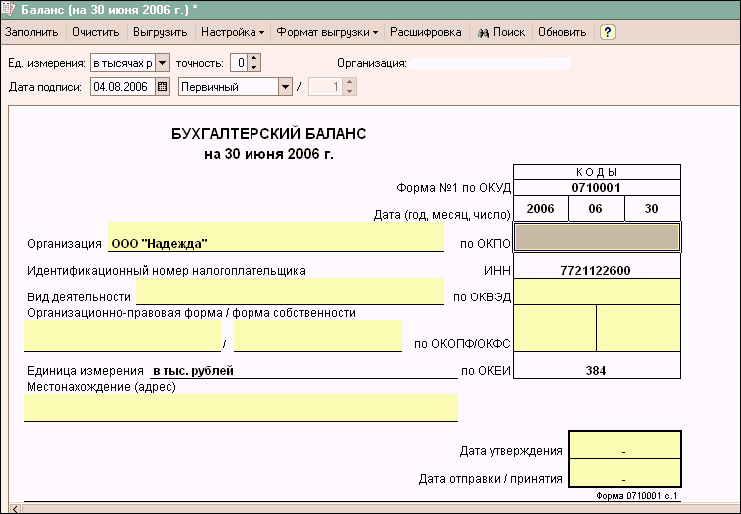Open the Формат выгрузки menu
This screenshot has height=514, width=741.
coord(327,32)
